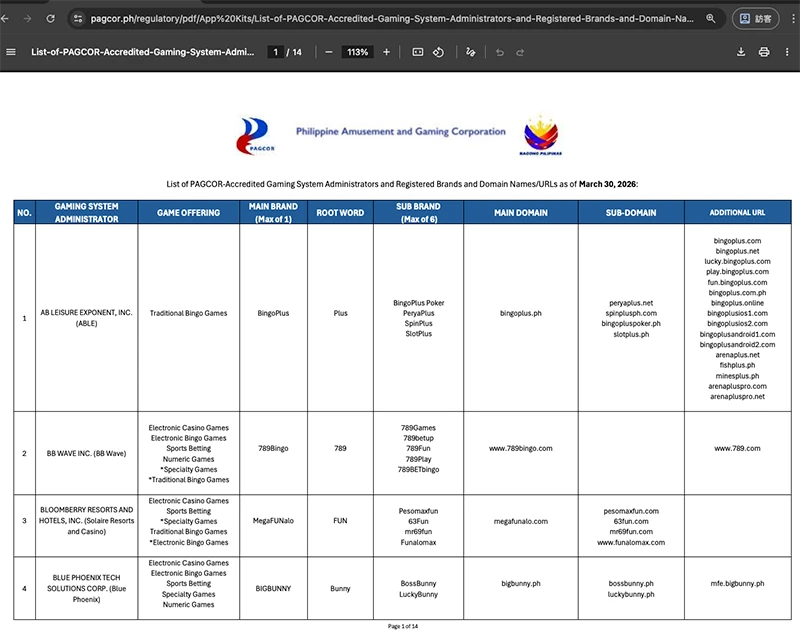800x643 pixels.
Task: Zoom out the PDF with minus button
Action: [x=329, y=52]
